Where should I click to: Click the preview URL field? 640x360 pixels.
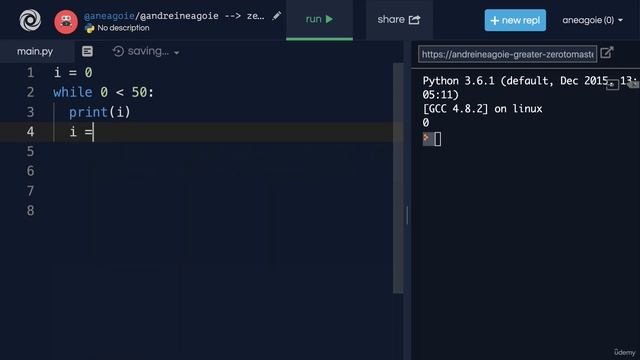507,54
